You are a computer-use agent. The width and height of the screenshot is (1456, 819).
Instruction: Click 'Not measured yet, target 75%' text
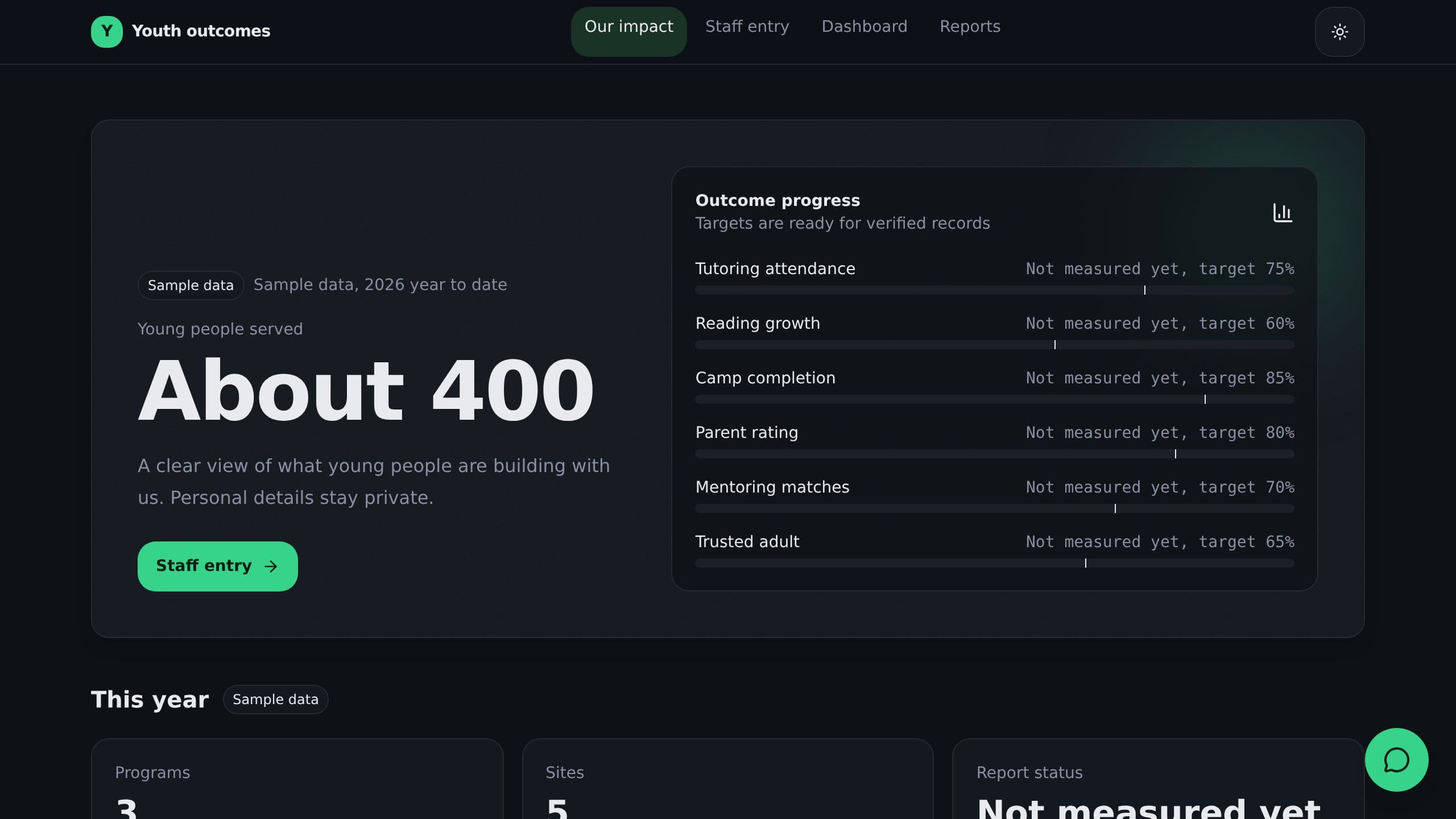pos(1160,268)
